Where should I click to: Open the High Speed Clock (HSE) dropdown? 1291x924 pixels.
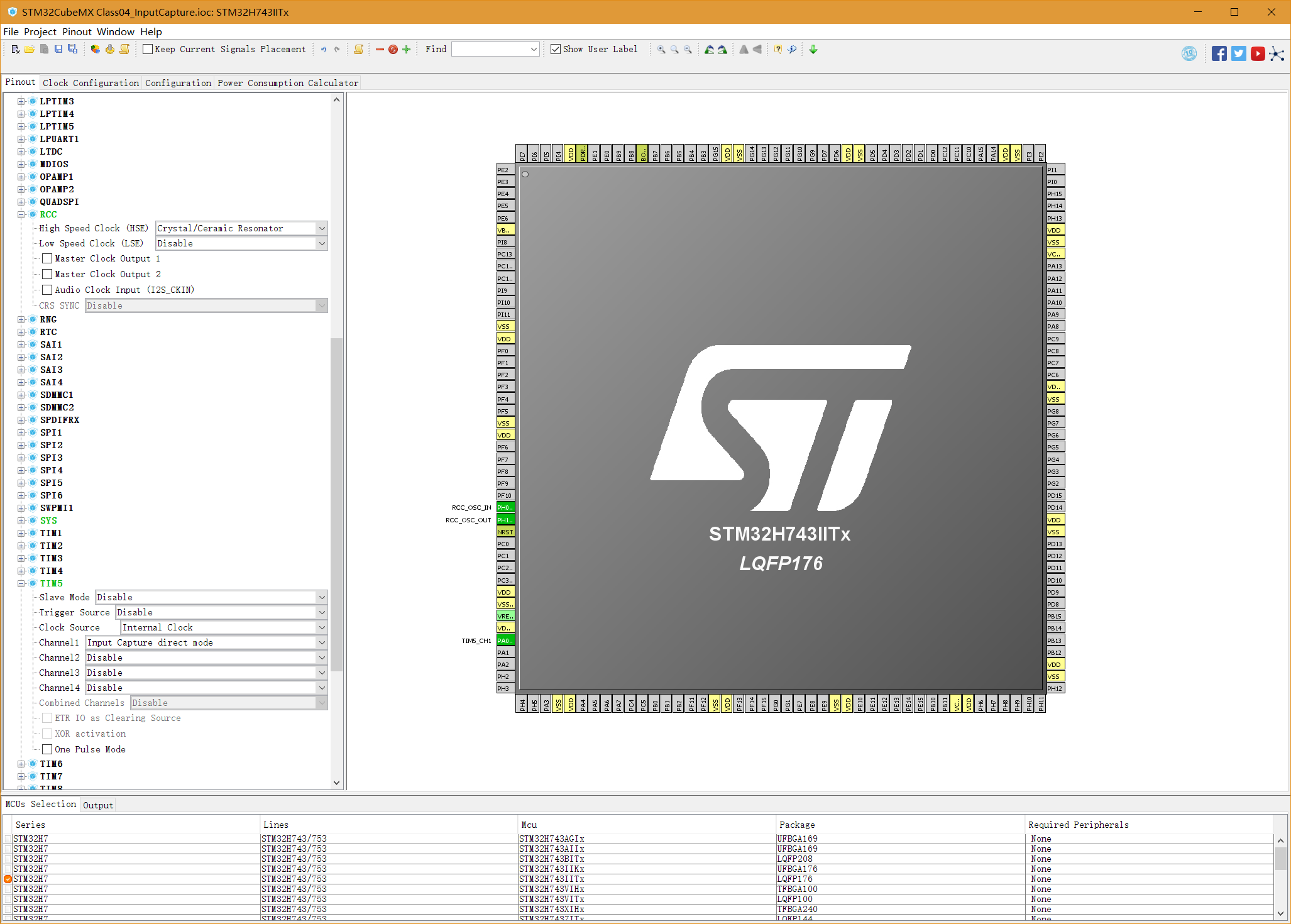click(321, 228)
